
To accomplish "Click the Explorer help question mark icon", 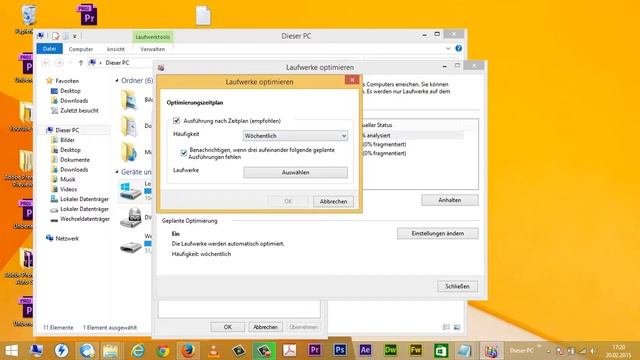I will (458, 49).
